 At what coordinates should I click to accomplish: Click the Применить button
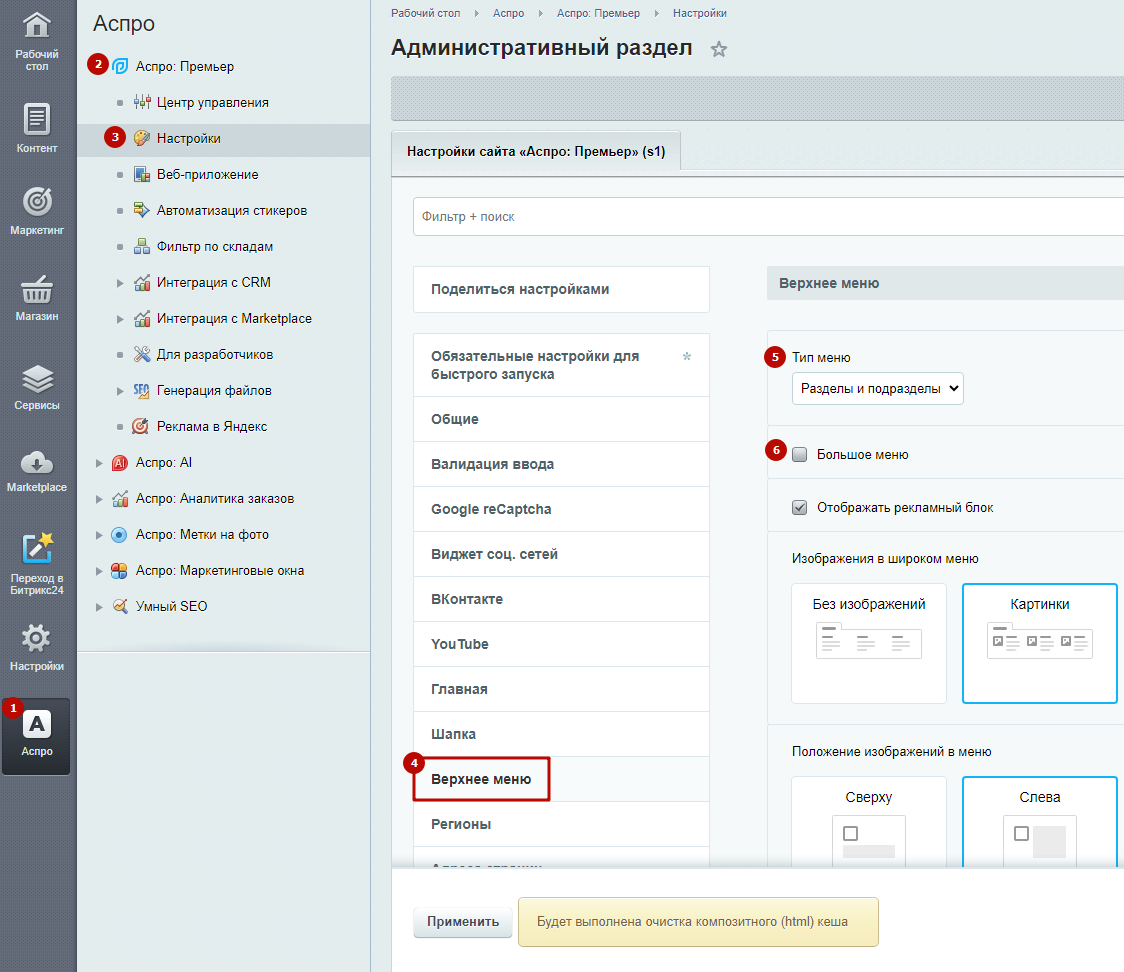[462, 922]
